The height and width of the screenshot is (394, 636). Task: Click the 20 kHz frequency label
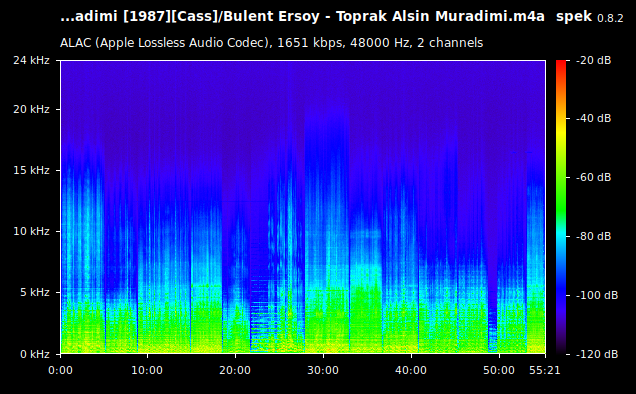pos(31,110)
